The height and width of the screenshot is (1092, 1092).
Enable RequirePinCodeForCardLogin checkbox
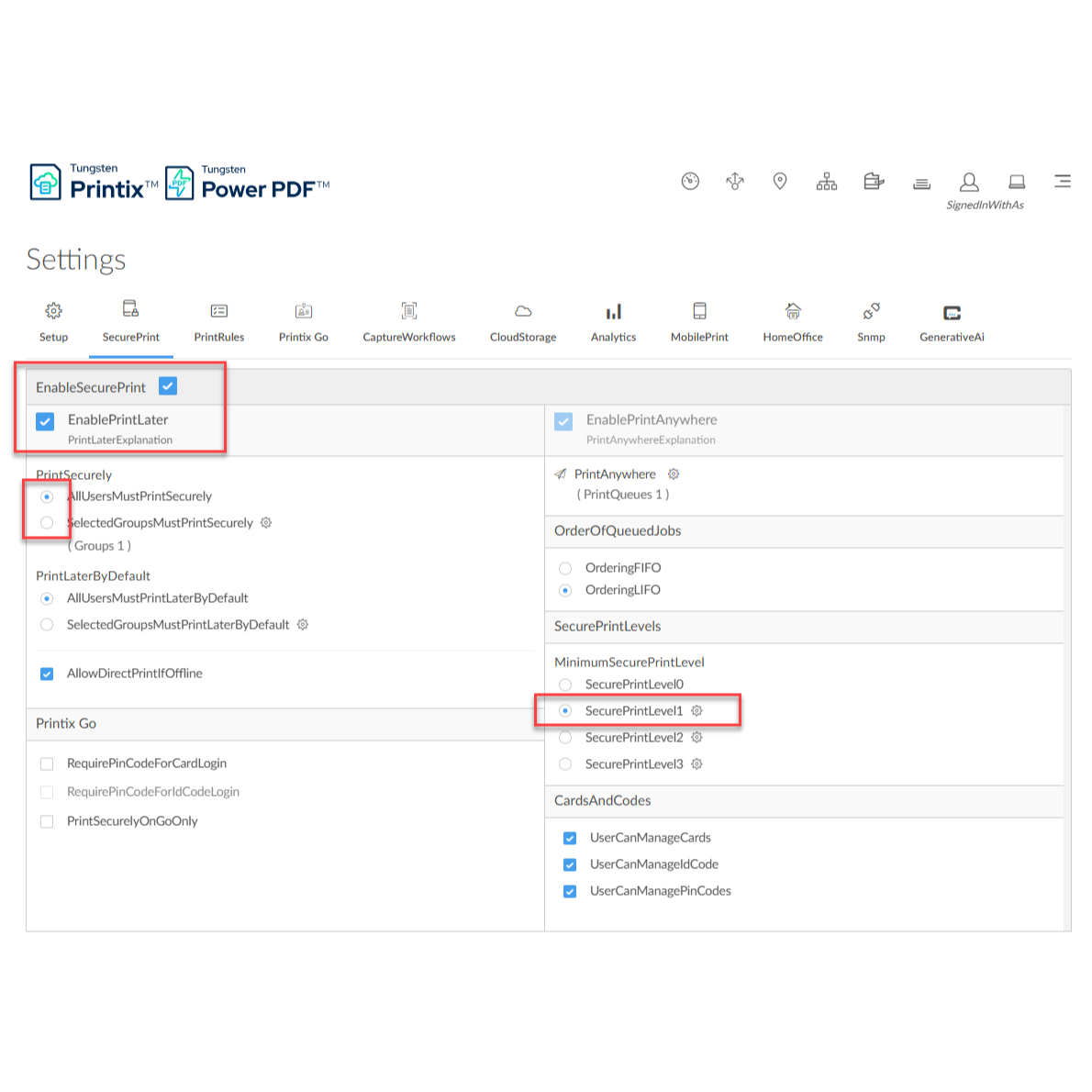(x=47, y=763)
